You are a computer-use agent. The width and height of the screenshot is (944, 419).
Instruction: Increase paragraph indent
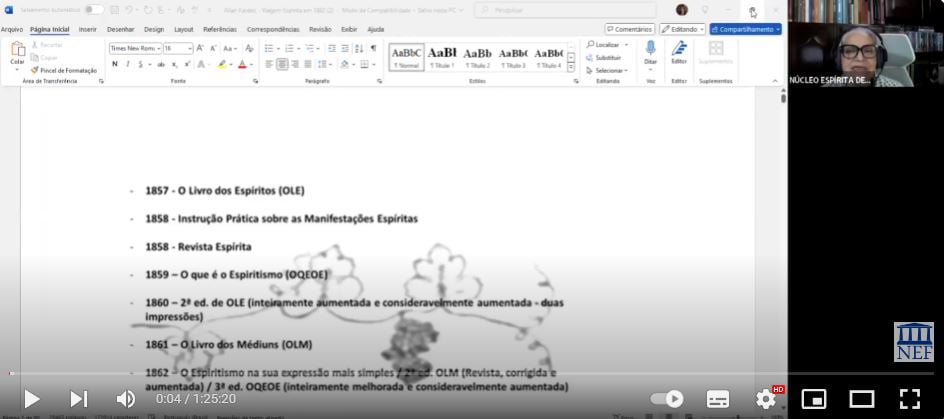[345, 48]
